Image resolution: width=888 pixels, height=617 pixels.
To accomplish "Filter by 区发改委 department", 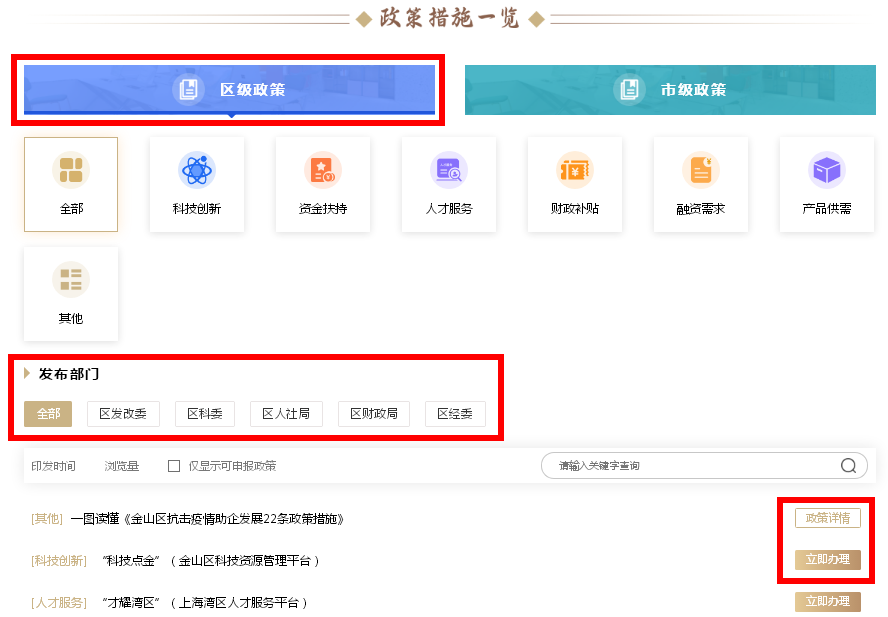I will [x=123, y=414].
